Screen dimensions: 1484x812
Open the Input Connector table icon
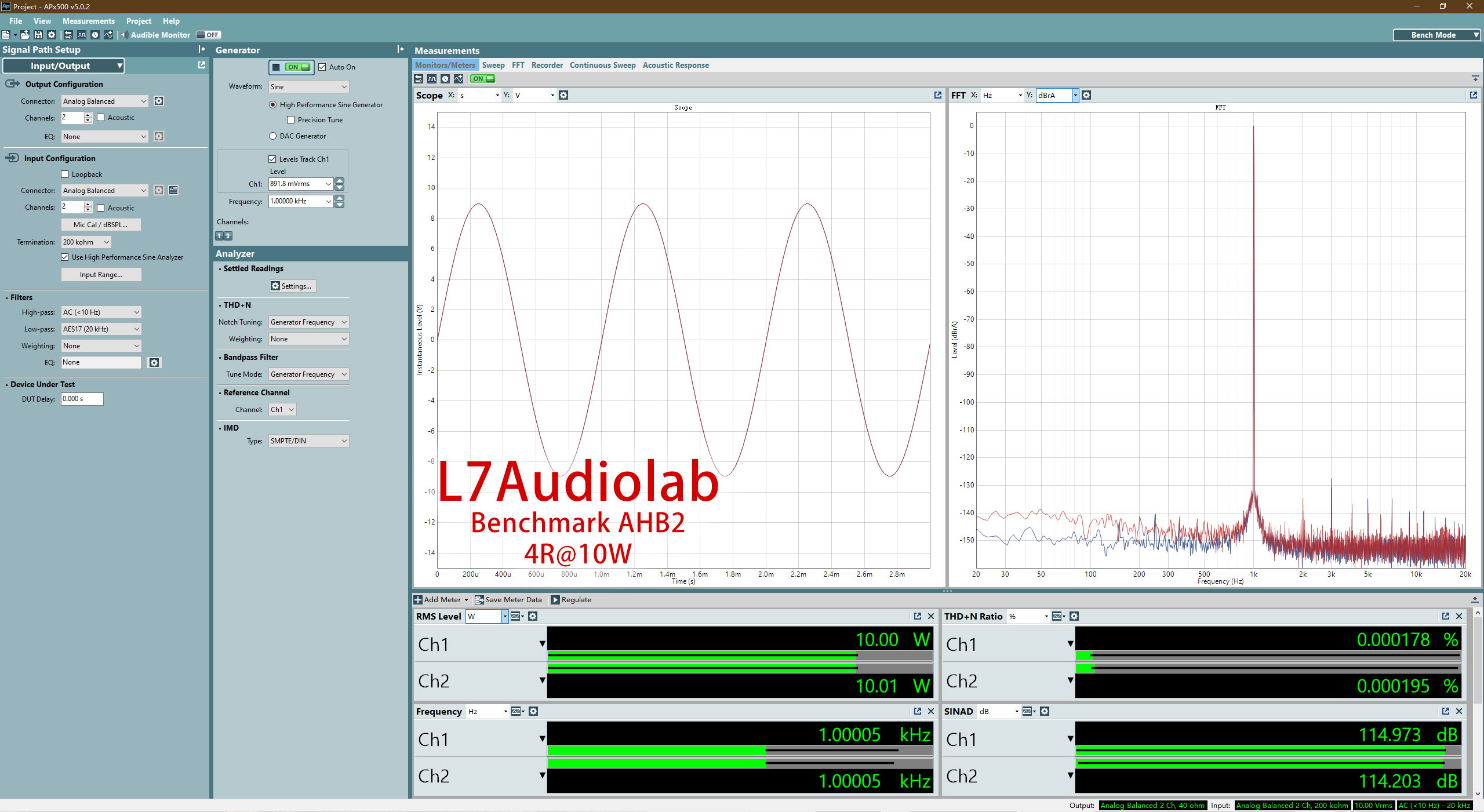coord(173,190)
